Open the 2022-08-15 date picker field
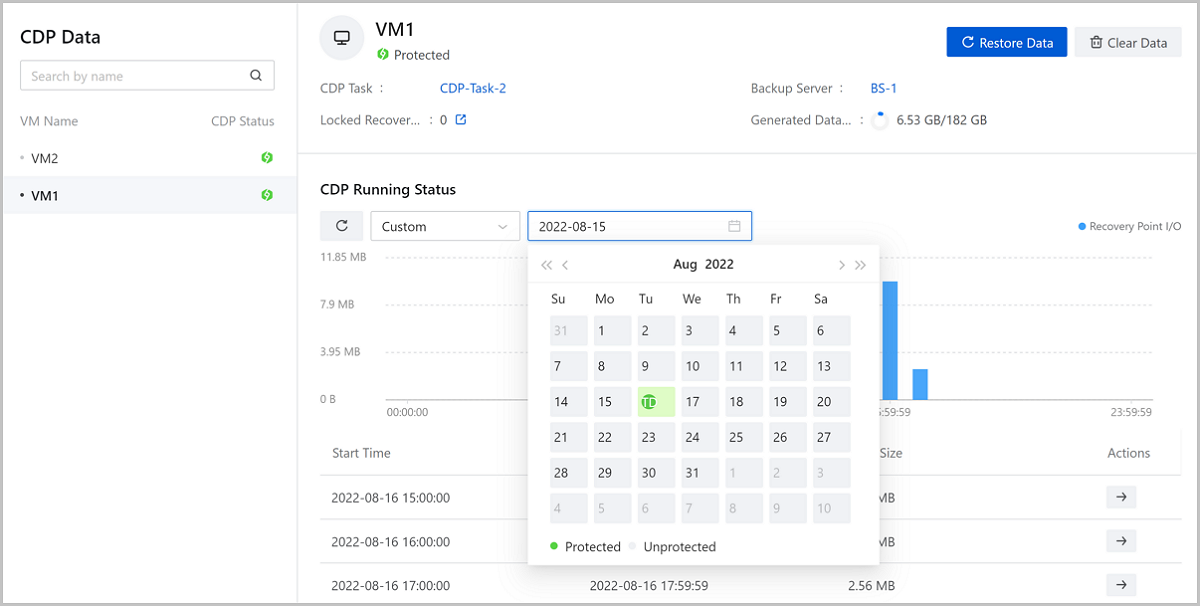The height and width of the screenshot is (606, 1200). (x=630, y=226)
